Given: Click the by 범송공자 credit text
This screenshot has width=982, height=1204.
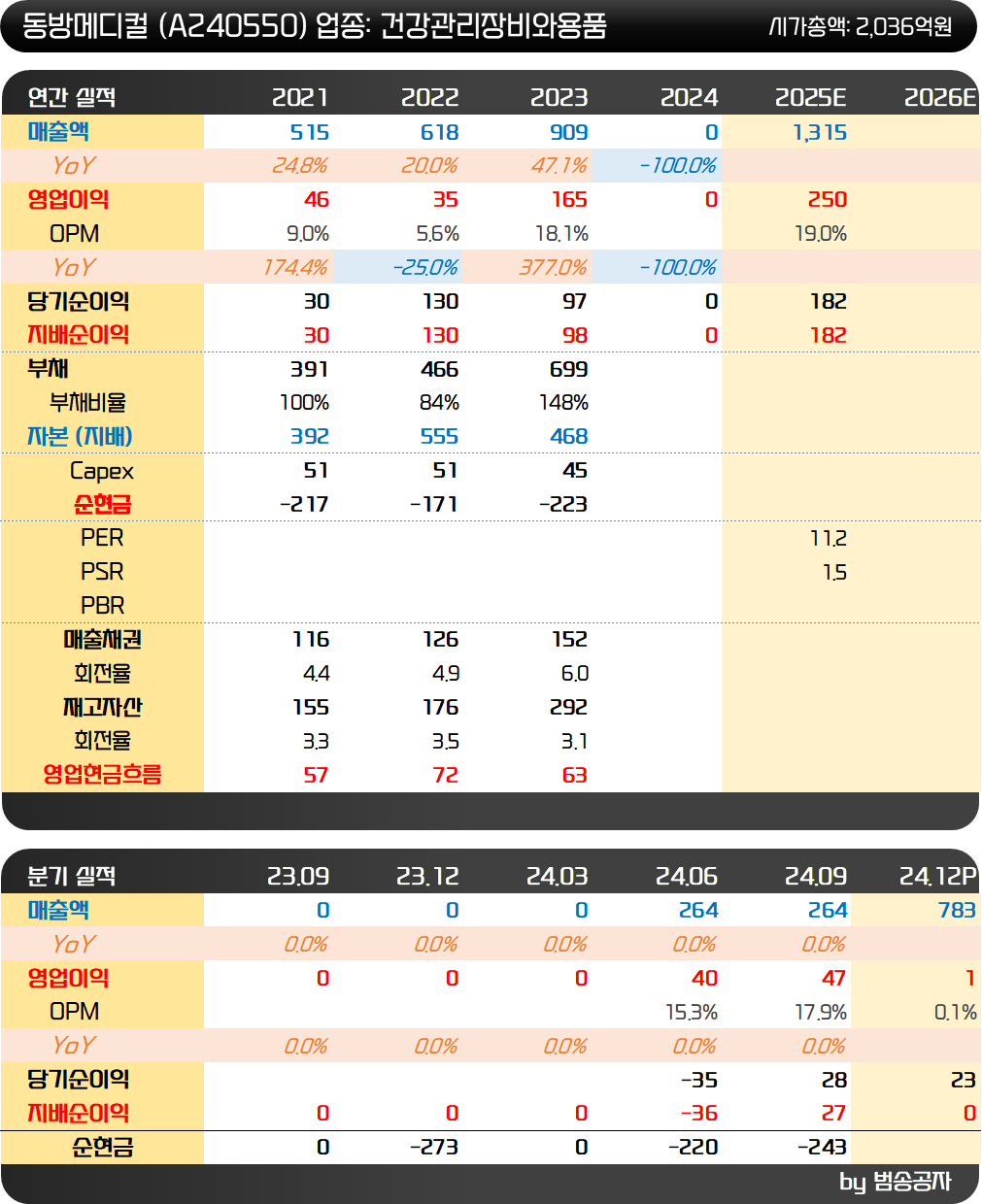Looking at the screenshot, I should pyautogui.click(x=896, y=1182).
